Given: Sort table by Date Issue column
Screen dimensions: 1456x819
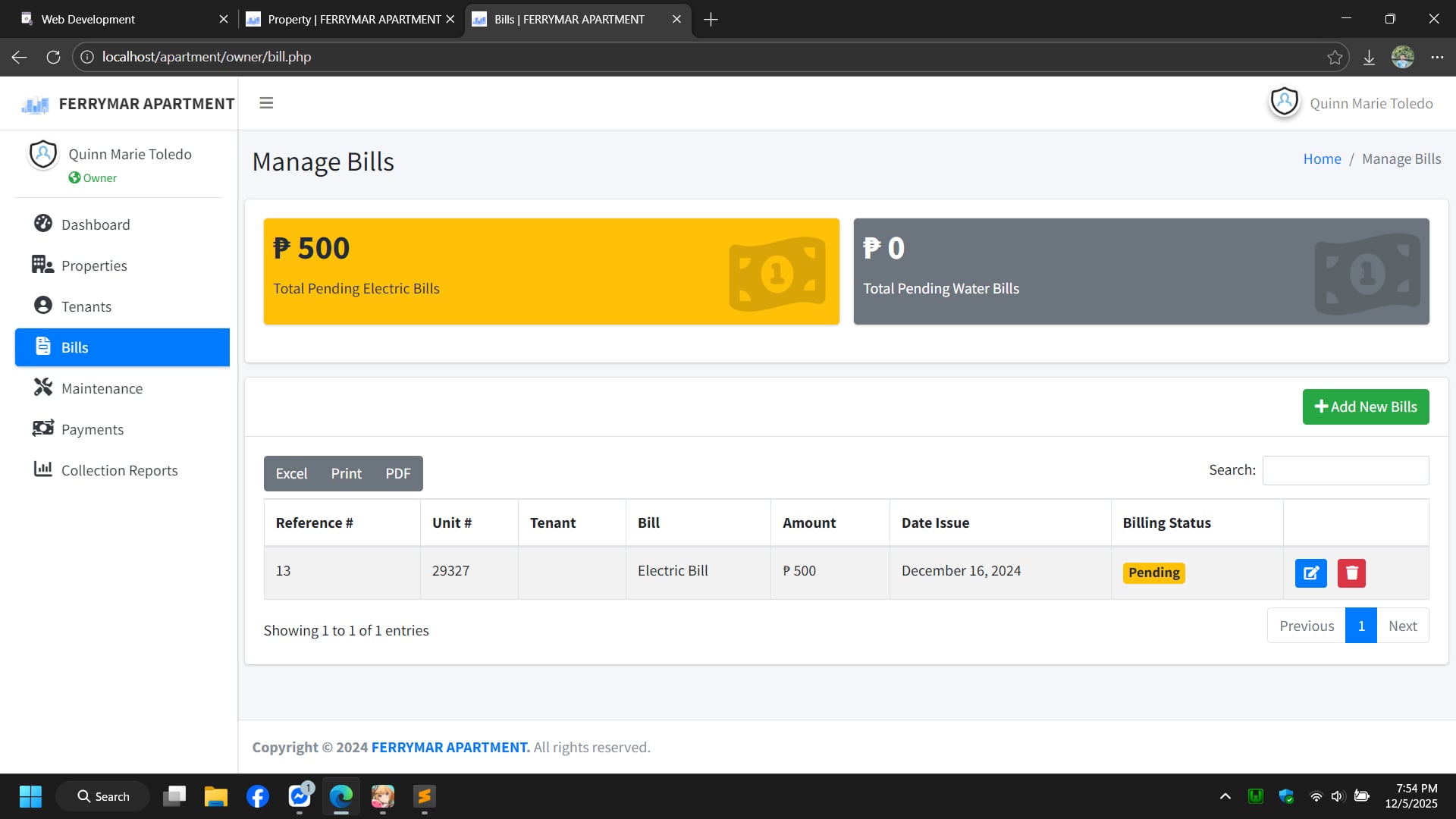Looking at the screenshot, I should [935, 522].
